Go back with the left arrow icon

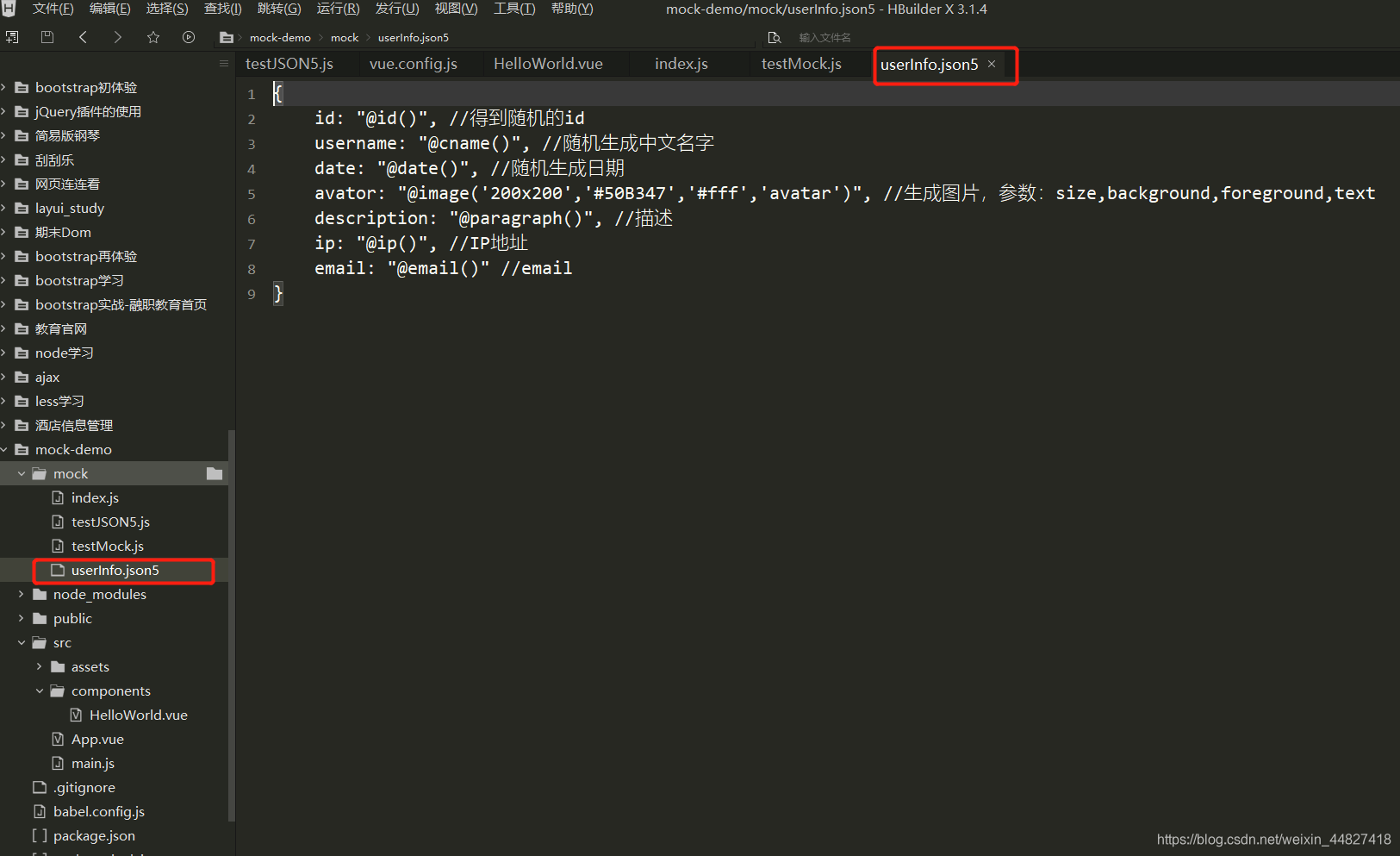point(83,37)
